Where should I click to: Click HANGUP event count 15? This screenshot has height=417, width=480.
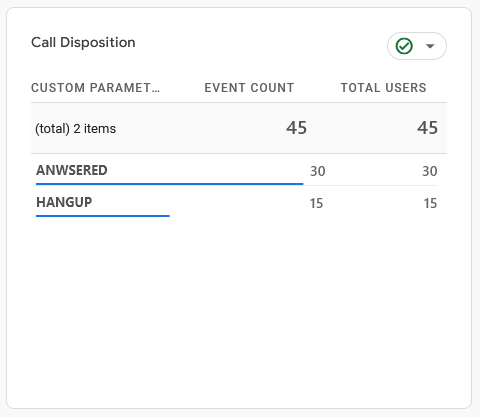pos(316,203)
